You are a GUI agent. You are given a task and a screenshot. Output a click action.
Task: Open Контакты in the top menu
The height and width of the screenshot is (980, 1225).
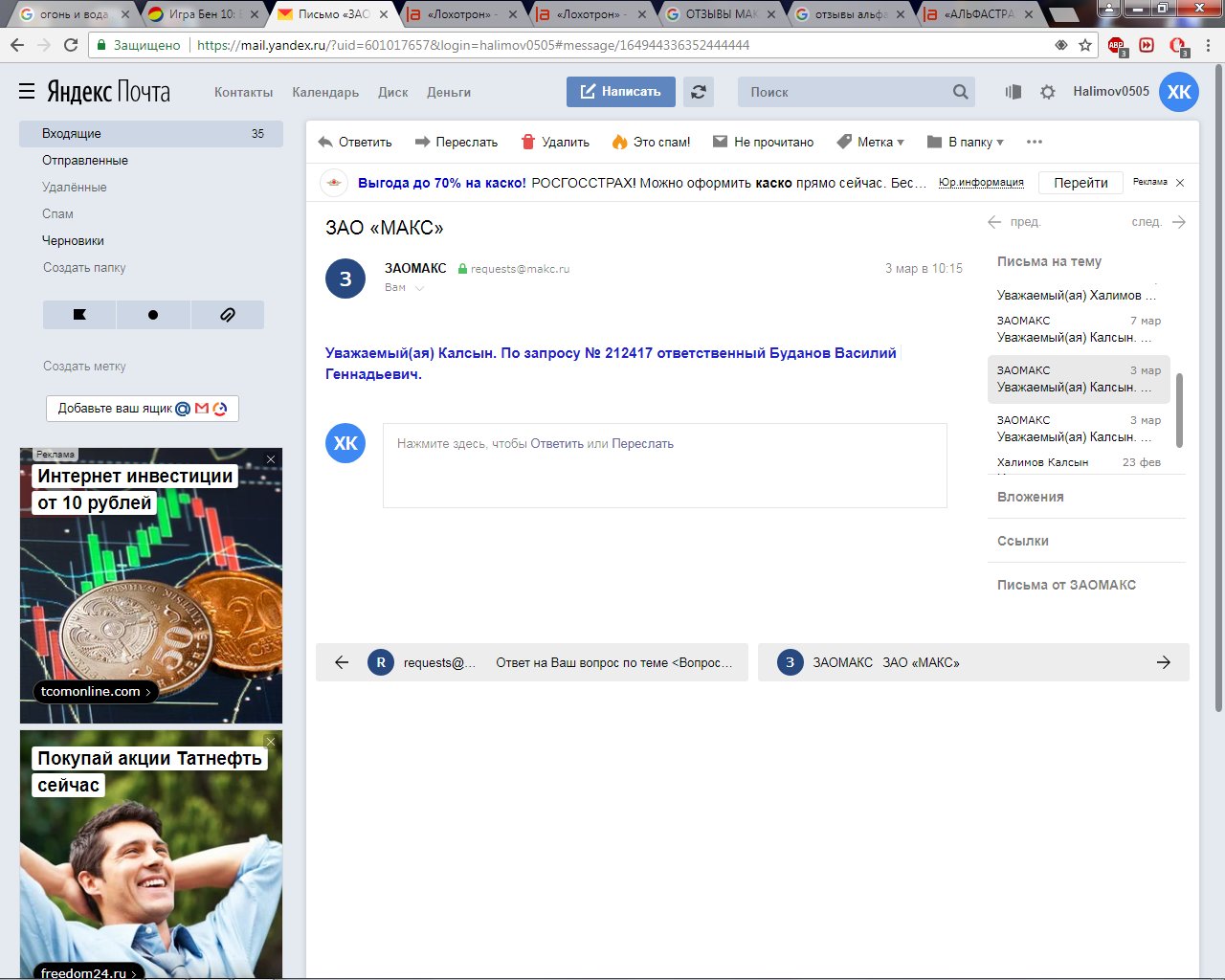point(243,92)
